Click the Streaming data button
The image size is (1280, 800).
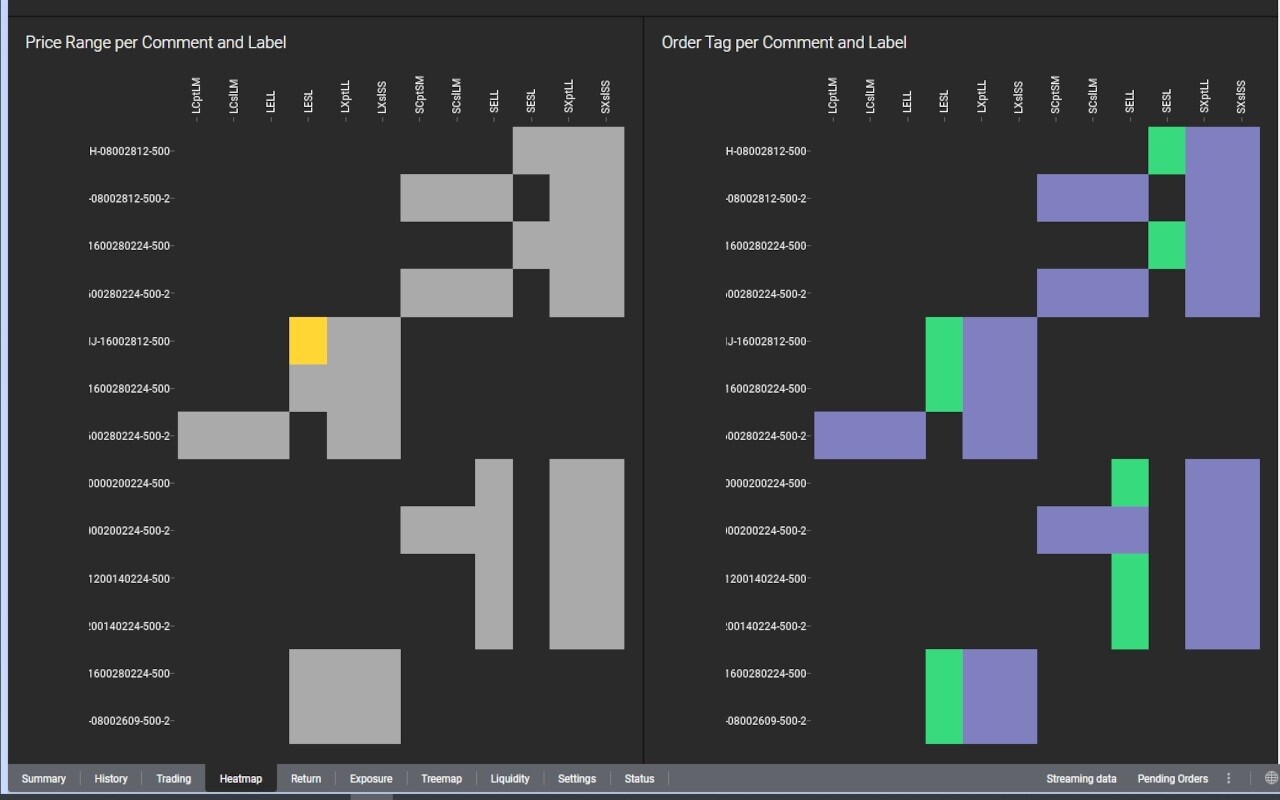[x=1081, y=778]
